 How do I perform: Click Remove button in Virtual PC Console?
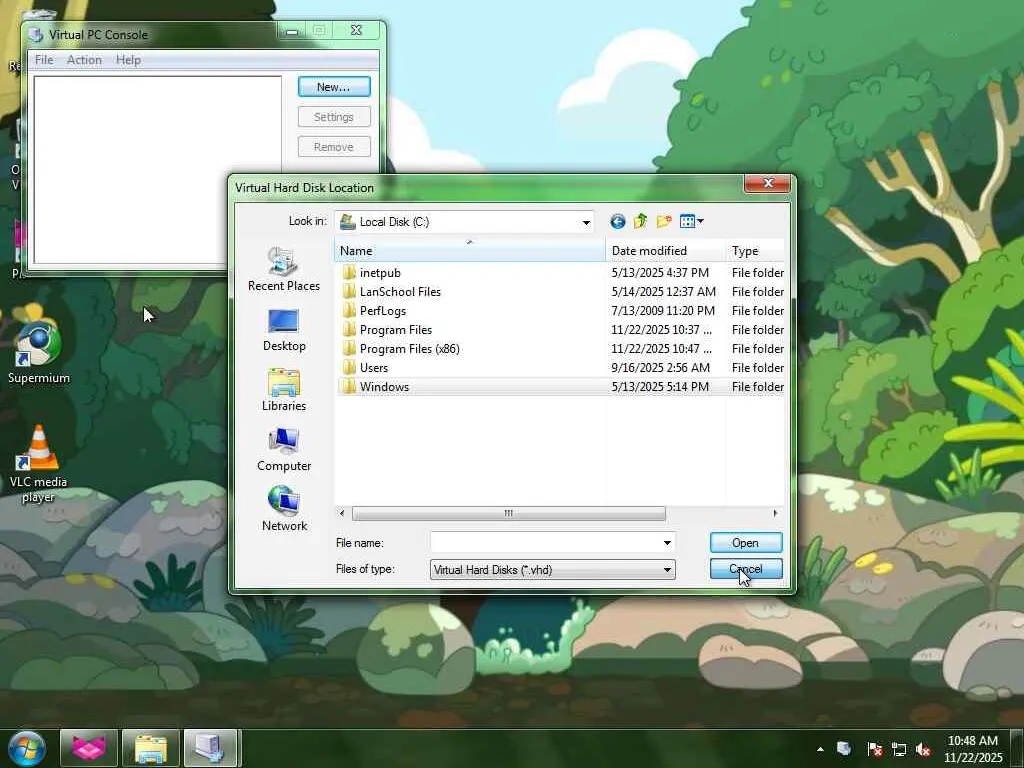pyautogui.click(x=334, y=147)
